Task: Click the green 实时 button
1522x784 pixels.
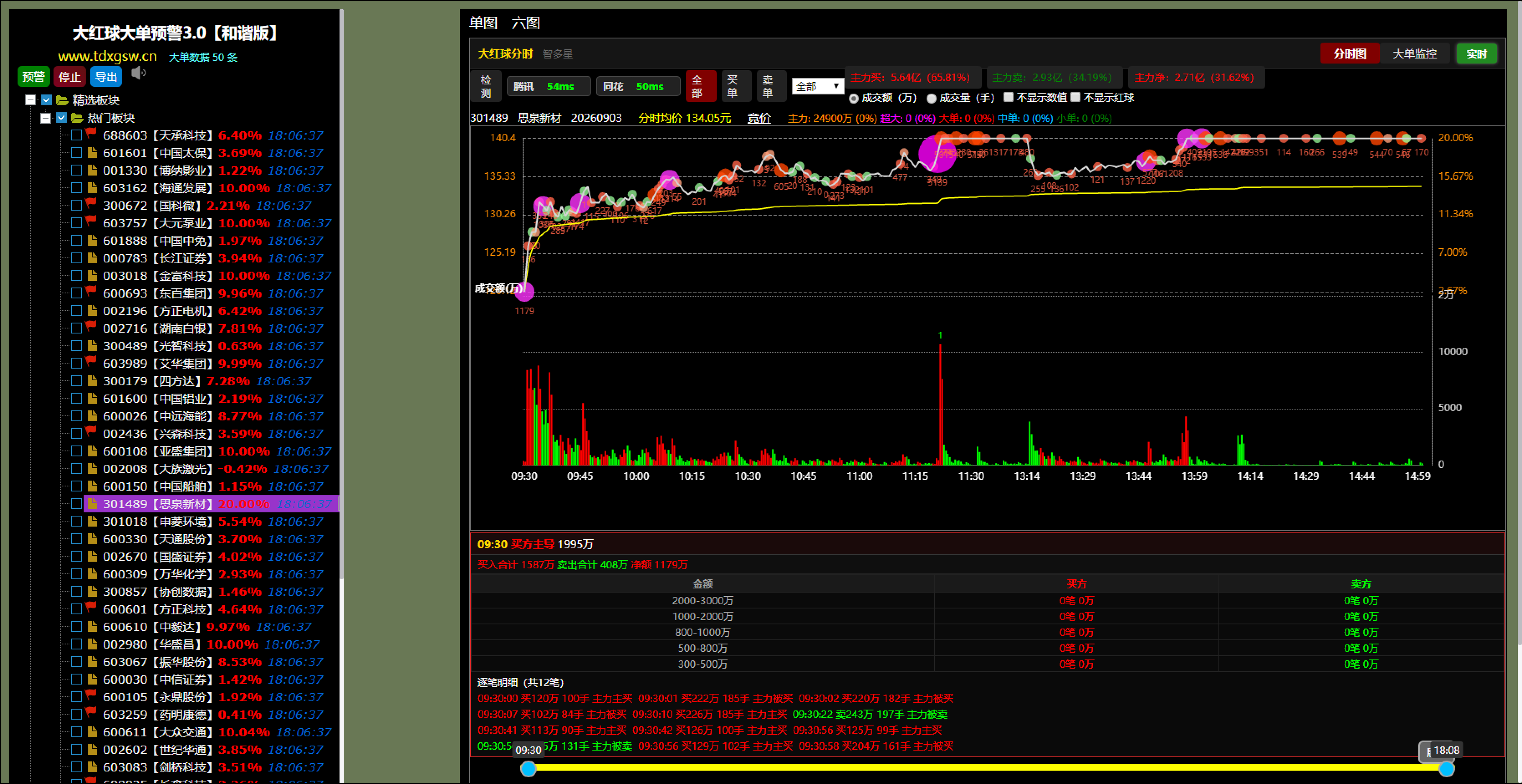Action: 1476,54
